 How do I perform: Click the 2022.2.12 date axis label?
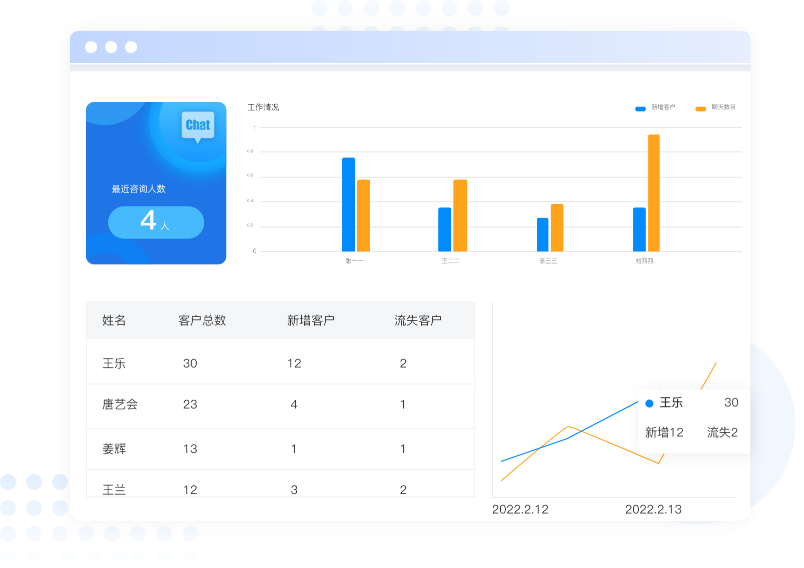tap(520, 509)
